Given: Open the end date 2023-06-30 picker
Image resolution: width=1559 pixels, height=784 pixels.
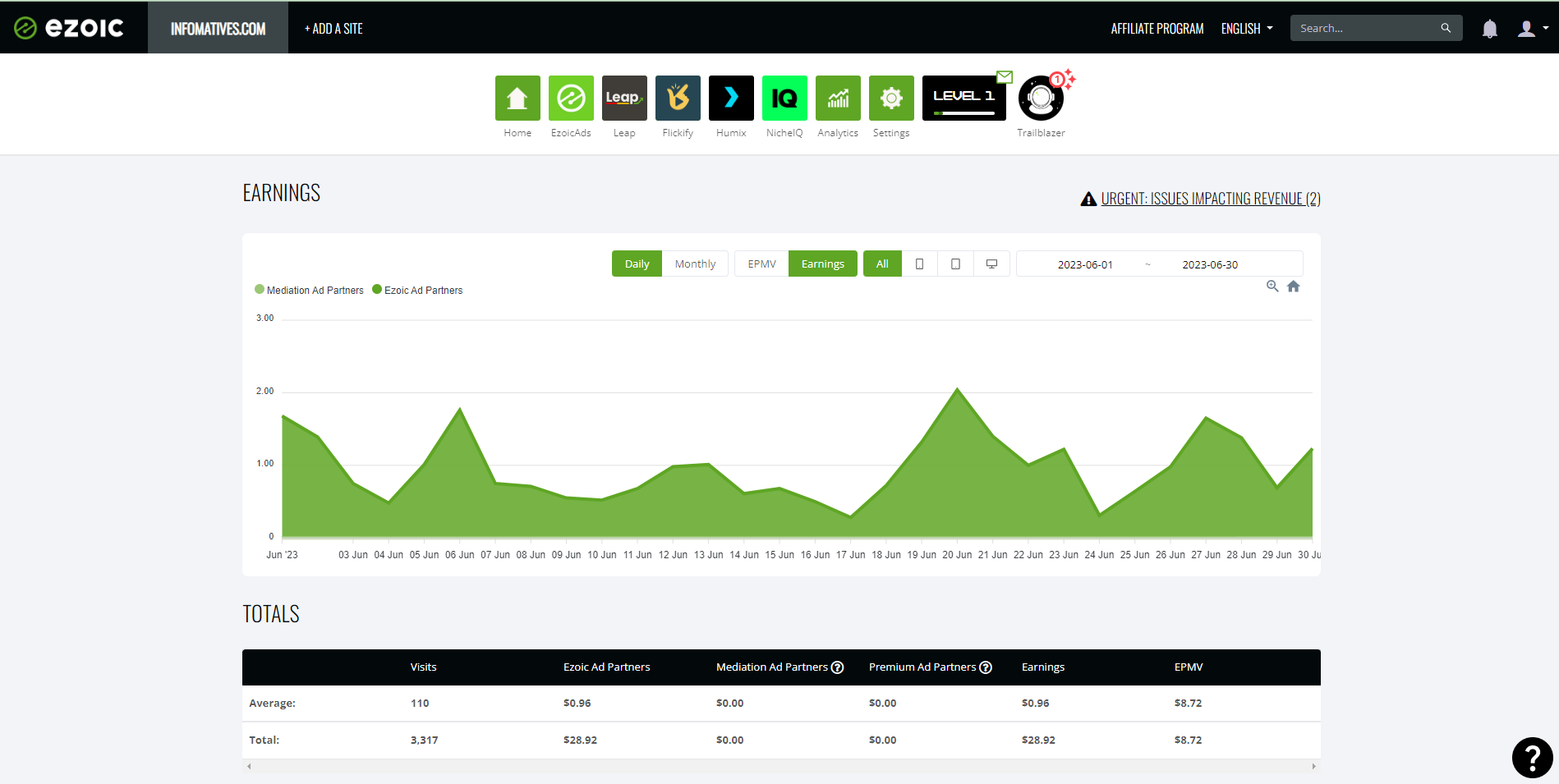Looking at the screenshot, I should pos(1210,264).
